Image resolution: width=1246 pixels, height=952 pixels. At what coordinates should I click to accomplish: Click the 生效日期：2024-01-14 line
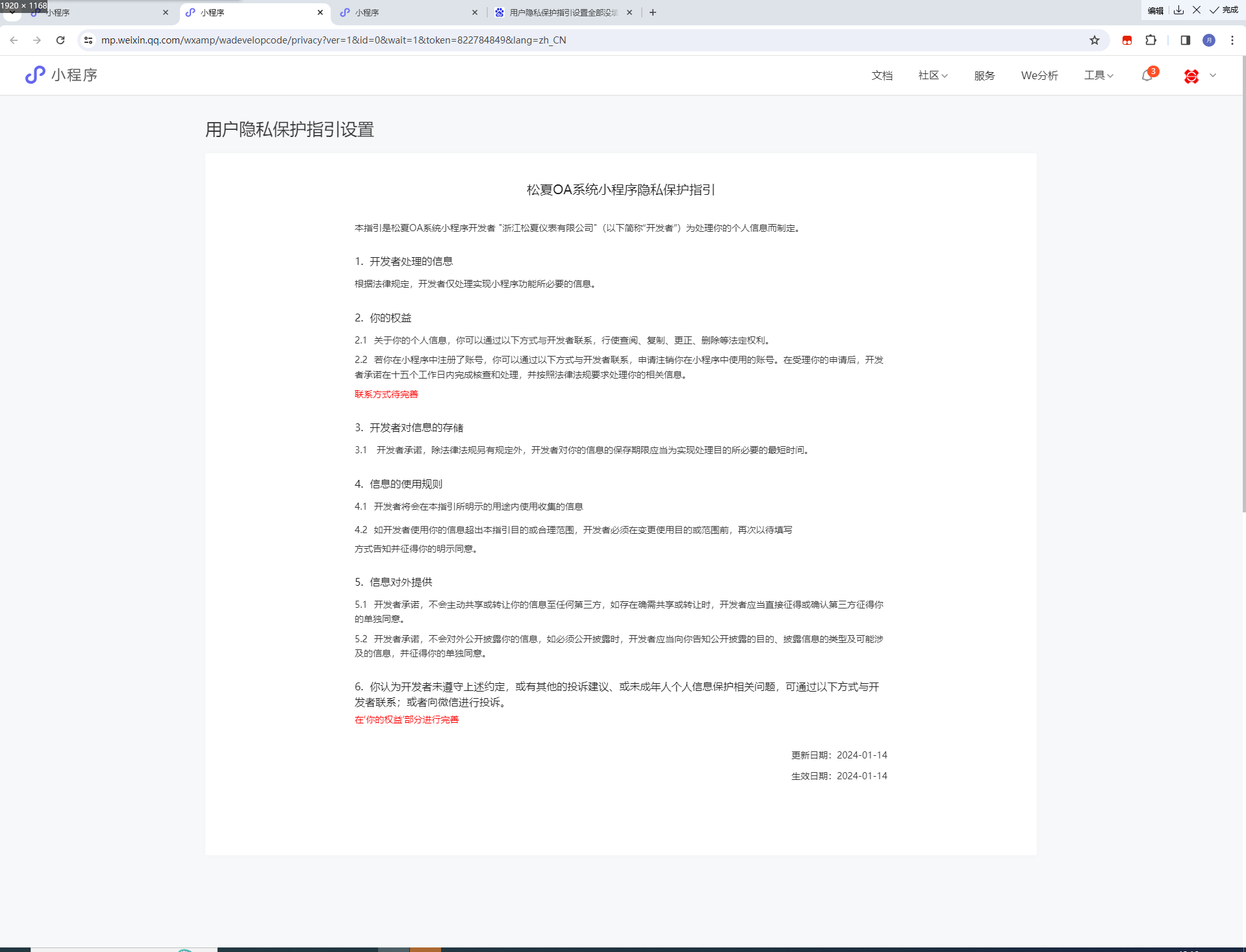click(839, 776)
